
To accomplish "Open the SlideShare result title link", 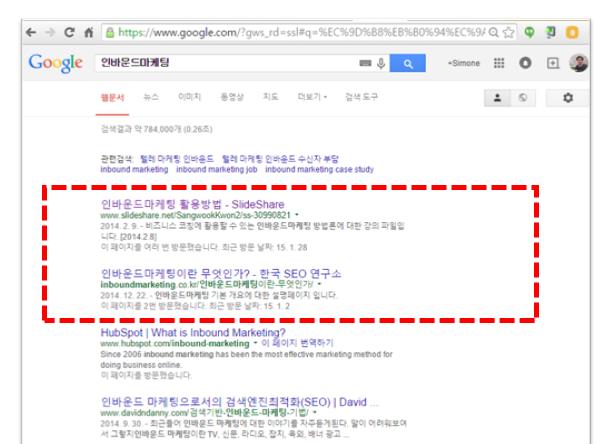I will [x=192, y=204].
